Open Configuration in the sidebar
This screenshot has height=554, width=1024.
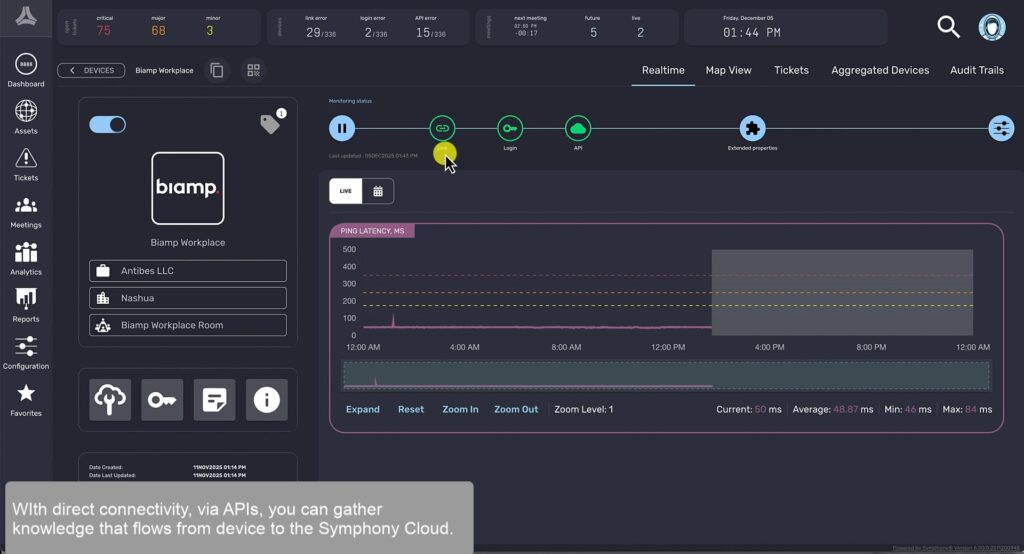(25, 353)
